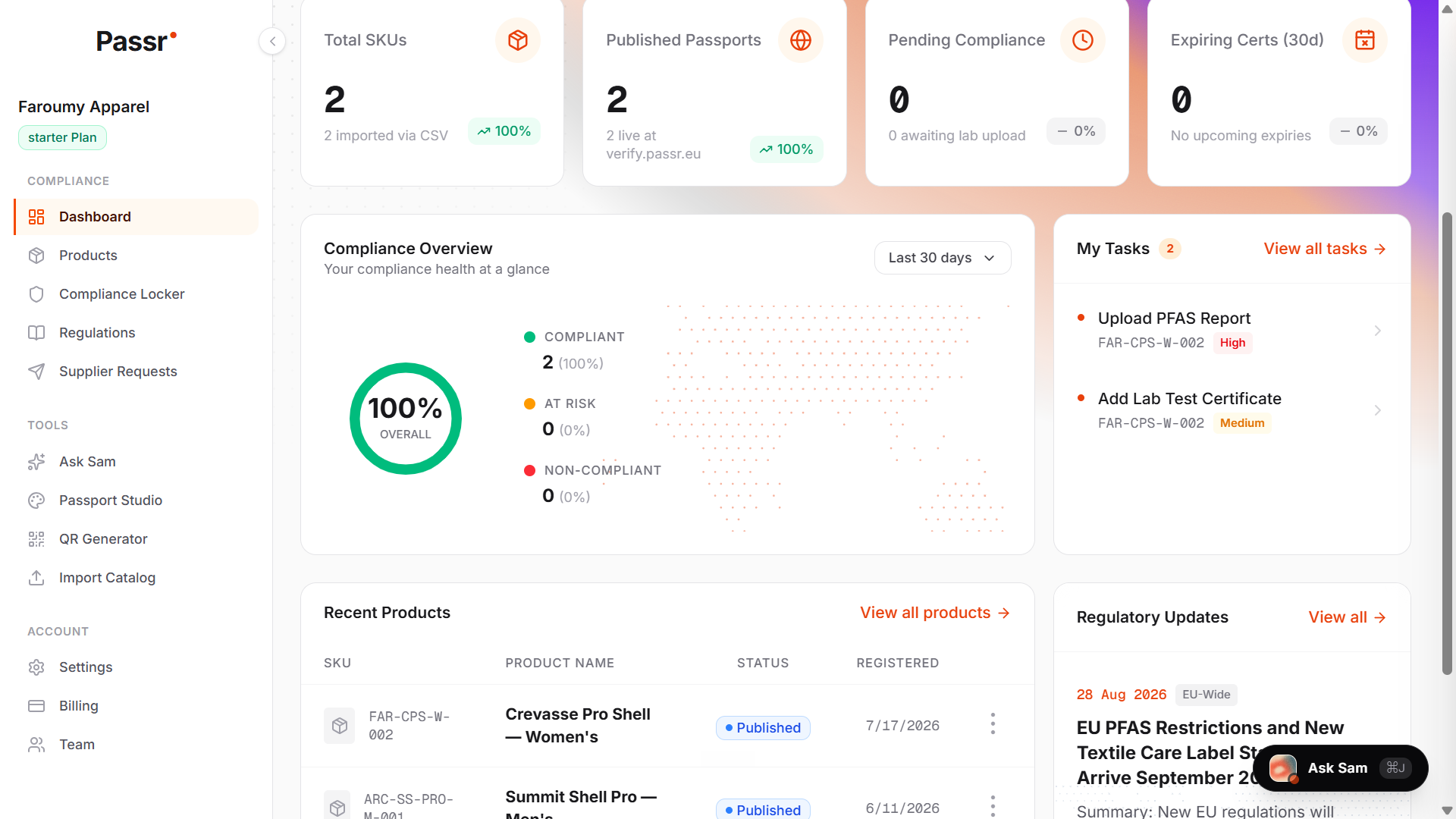Click the Regulations book icon
The image size is (1456, 819).
pyautogui.click(x=36, y=333)
